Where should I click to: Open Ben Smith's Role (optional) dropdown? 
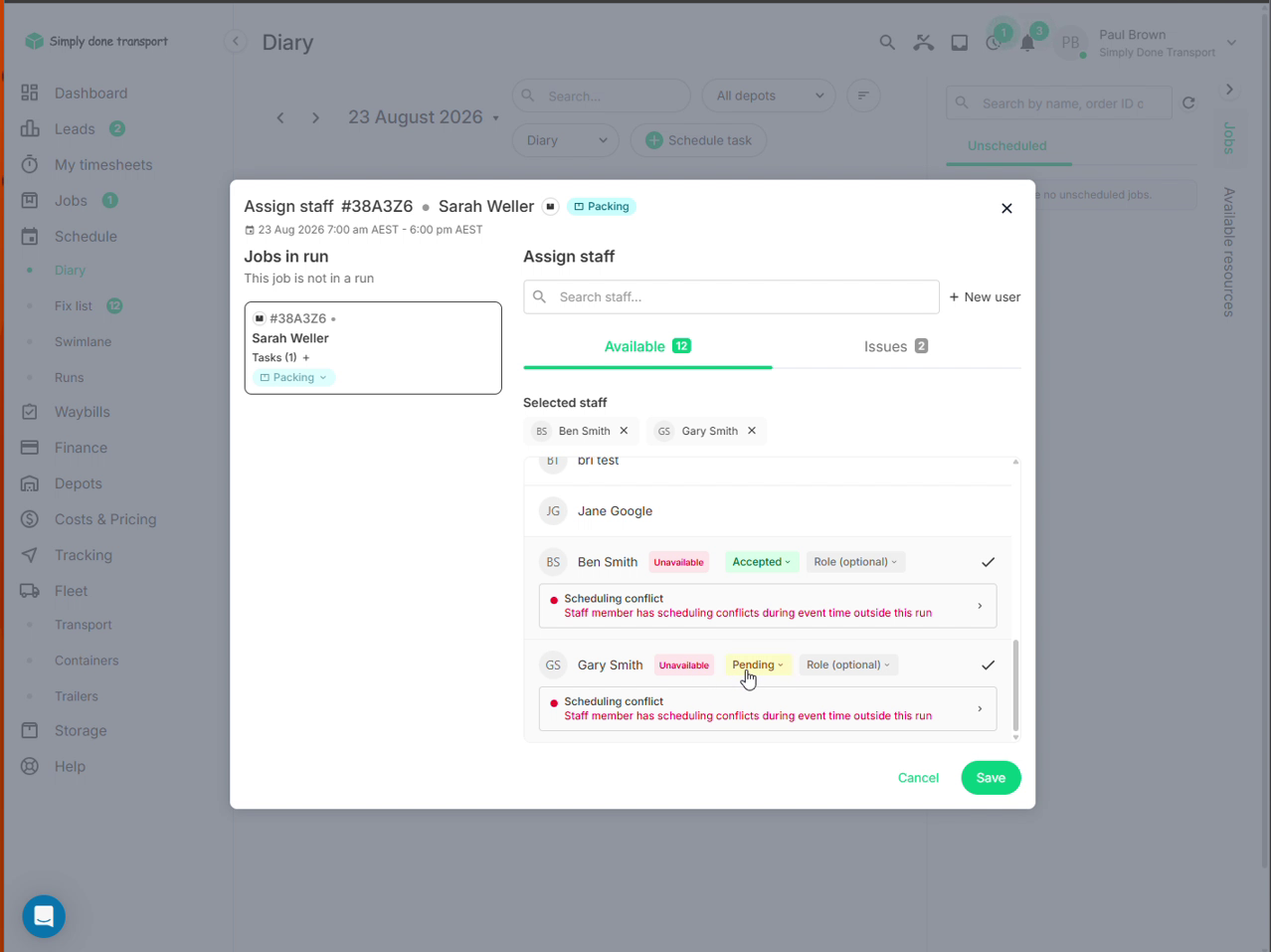tap(855, 562)
